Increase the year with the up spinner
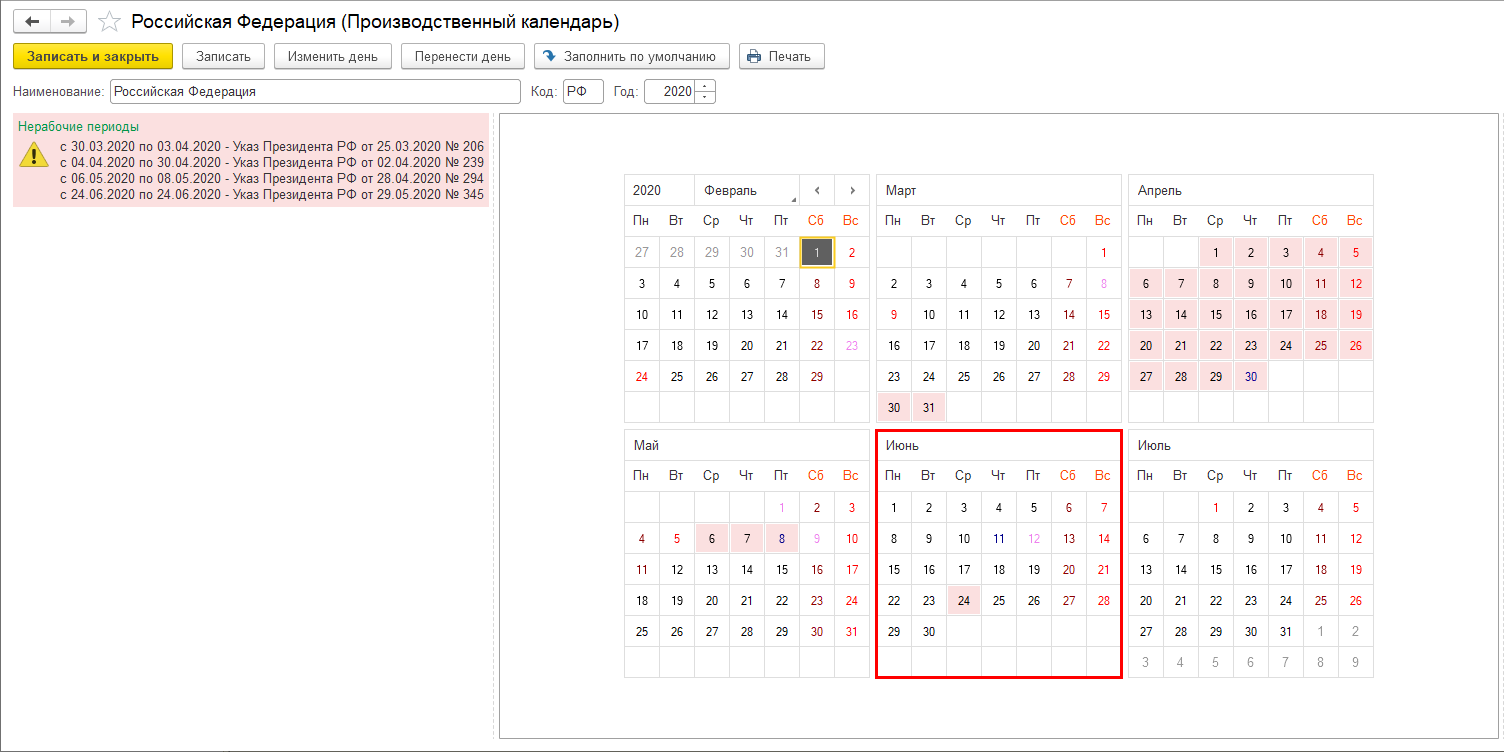Image resolution: width=1504 pixels, height=752 pixels. (706, 86)
